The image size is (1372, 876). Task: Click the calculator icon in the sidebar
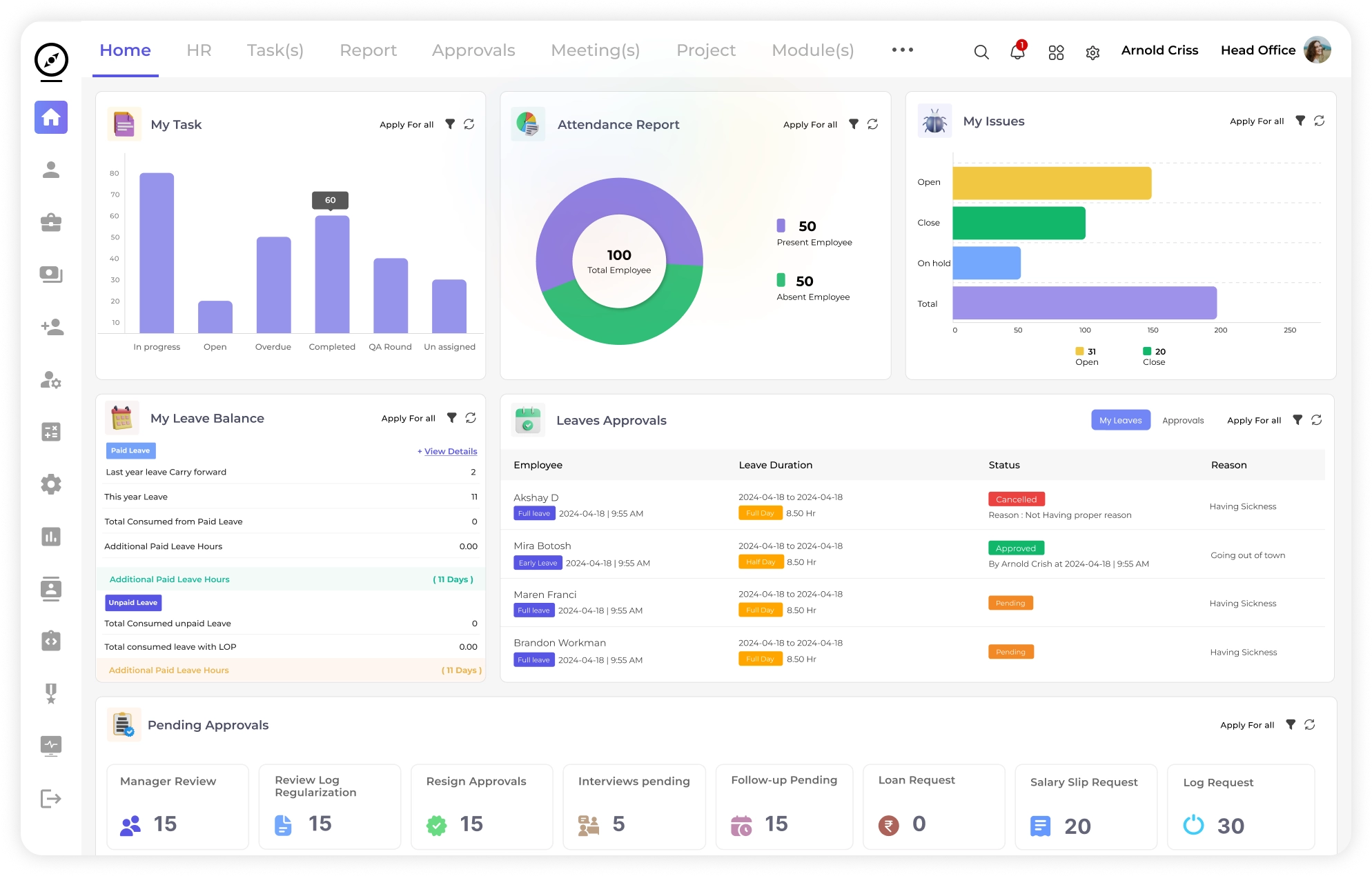[x=51, y=432]
